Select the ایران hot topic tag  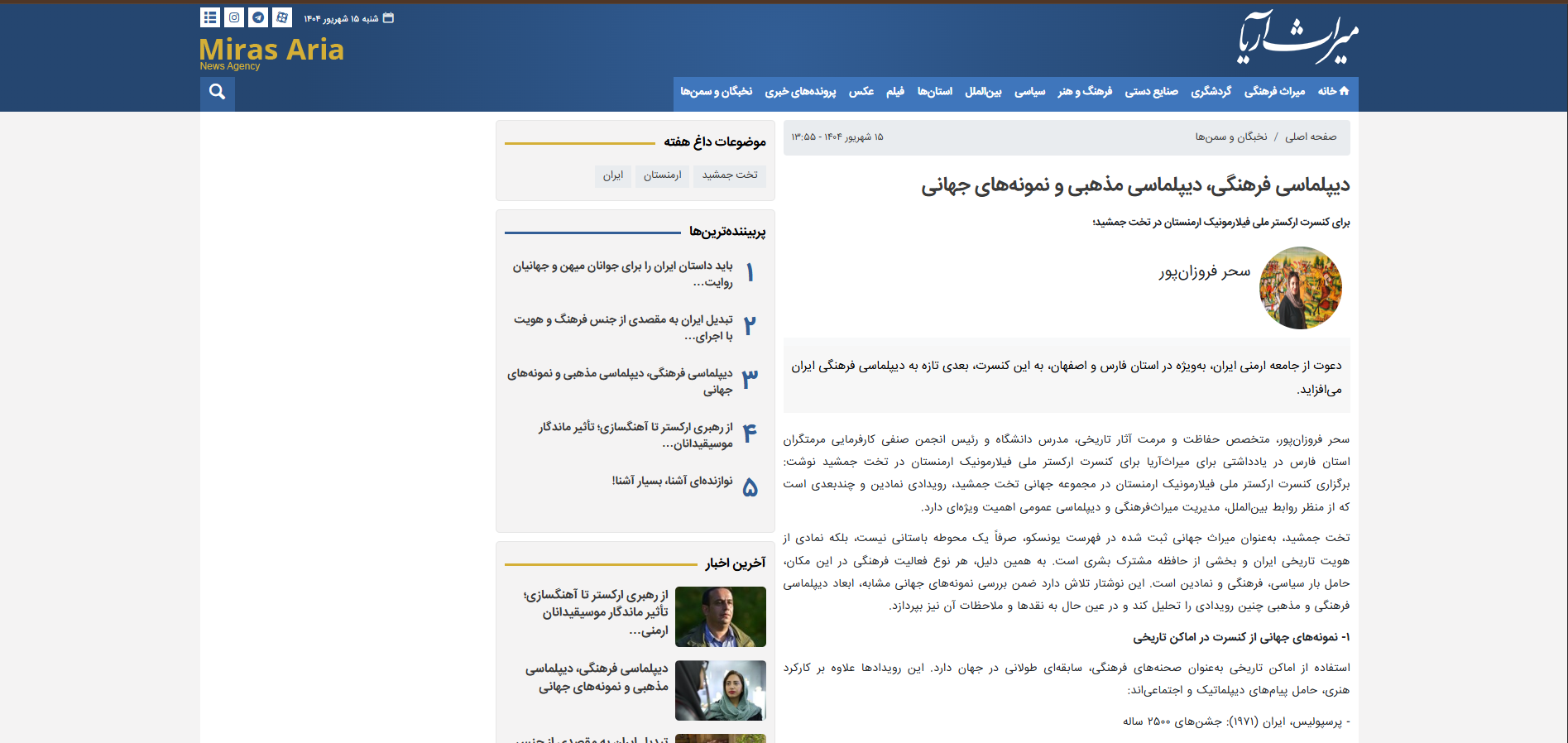click(x=612, y=175)
